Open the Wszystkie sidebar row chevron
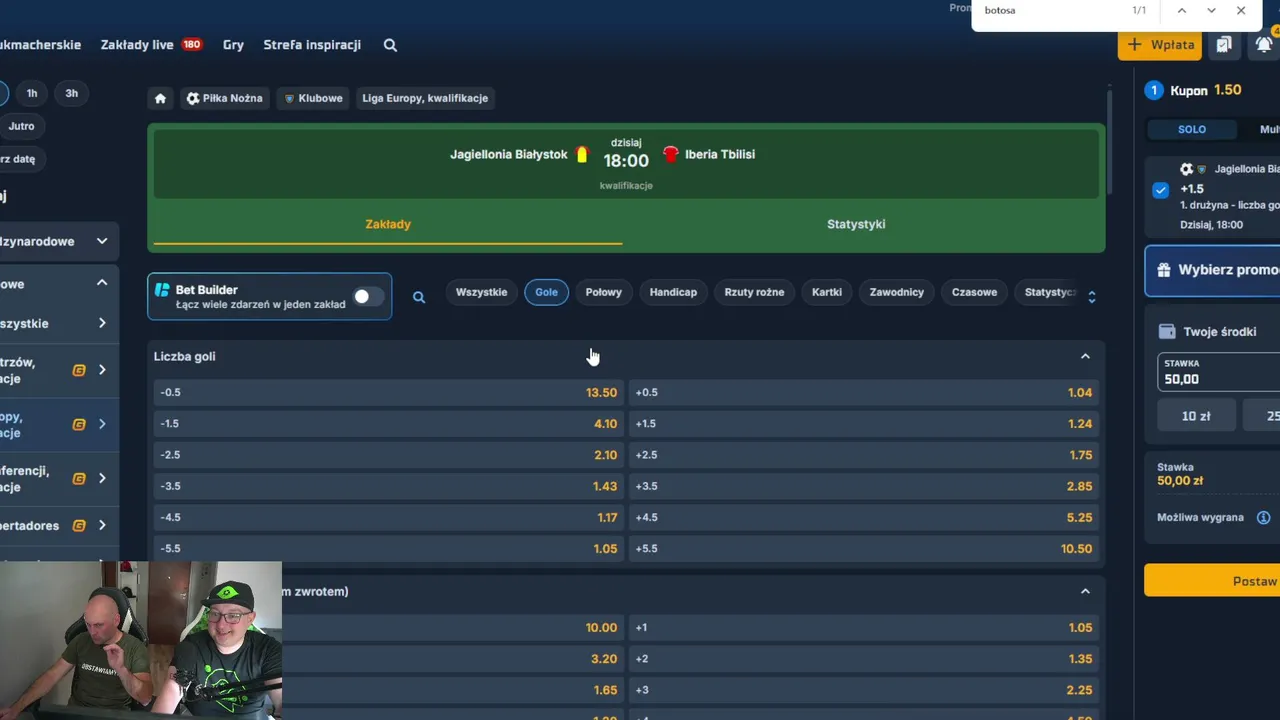Image resolution: width=1280 pixels, height=720 pixels. (102, 323)
